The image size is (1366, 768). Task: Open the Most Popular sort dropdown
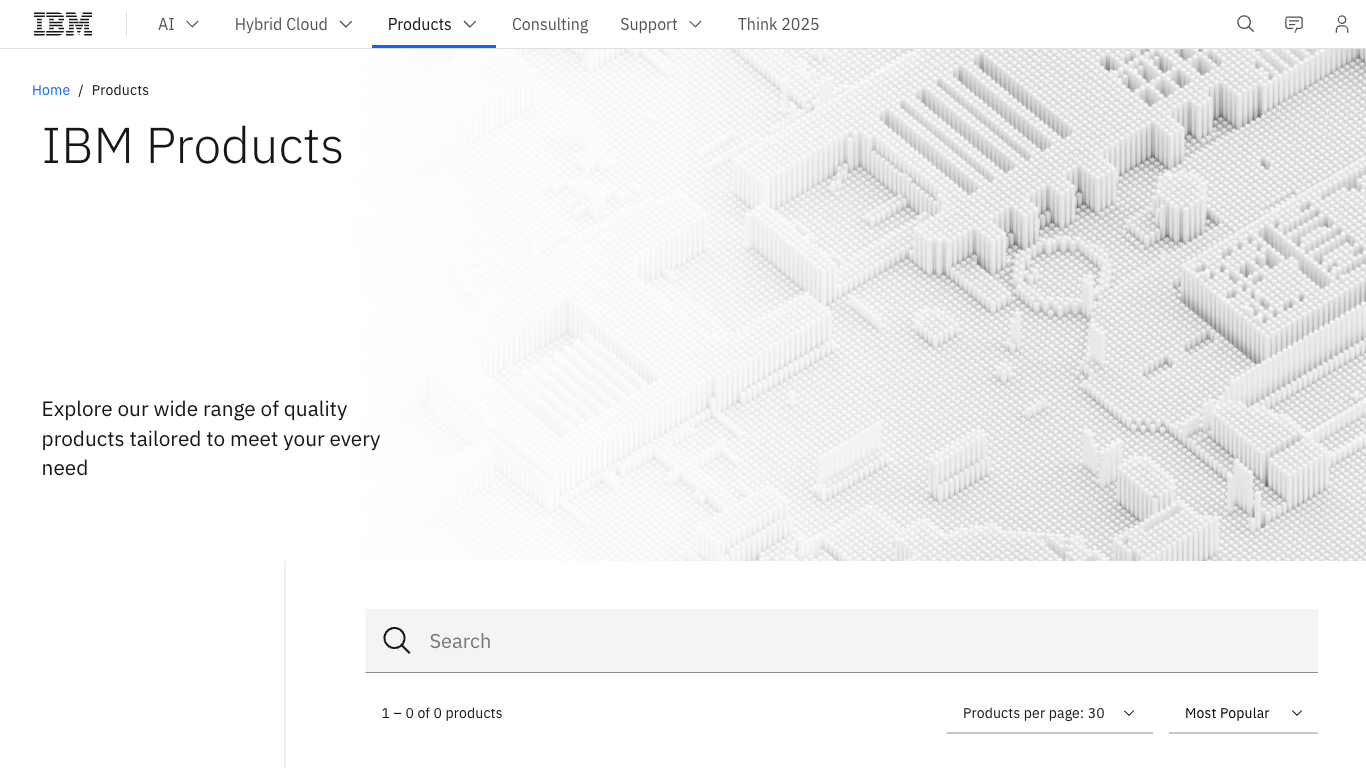[1243, 713]
